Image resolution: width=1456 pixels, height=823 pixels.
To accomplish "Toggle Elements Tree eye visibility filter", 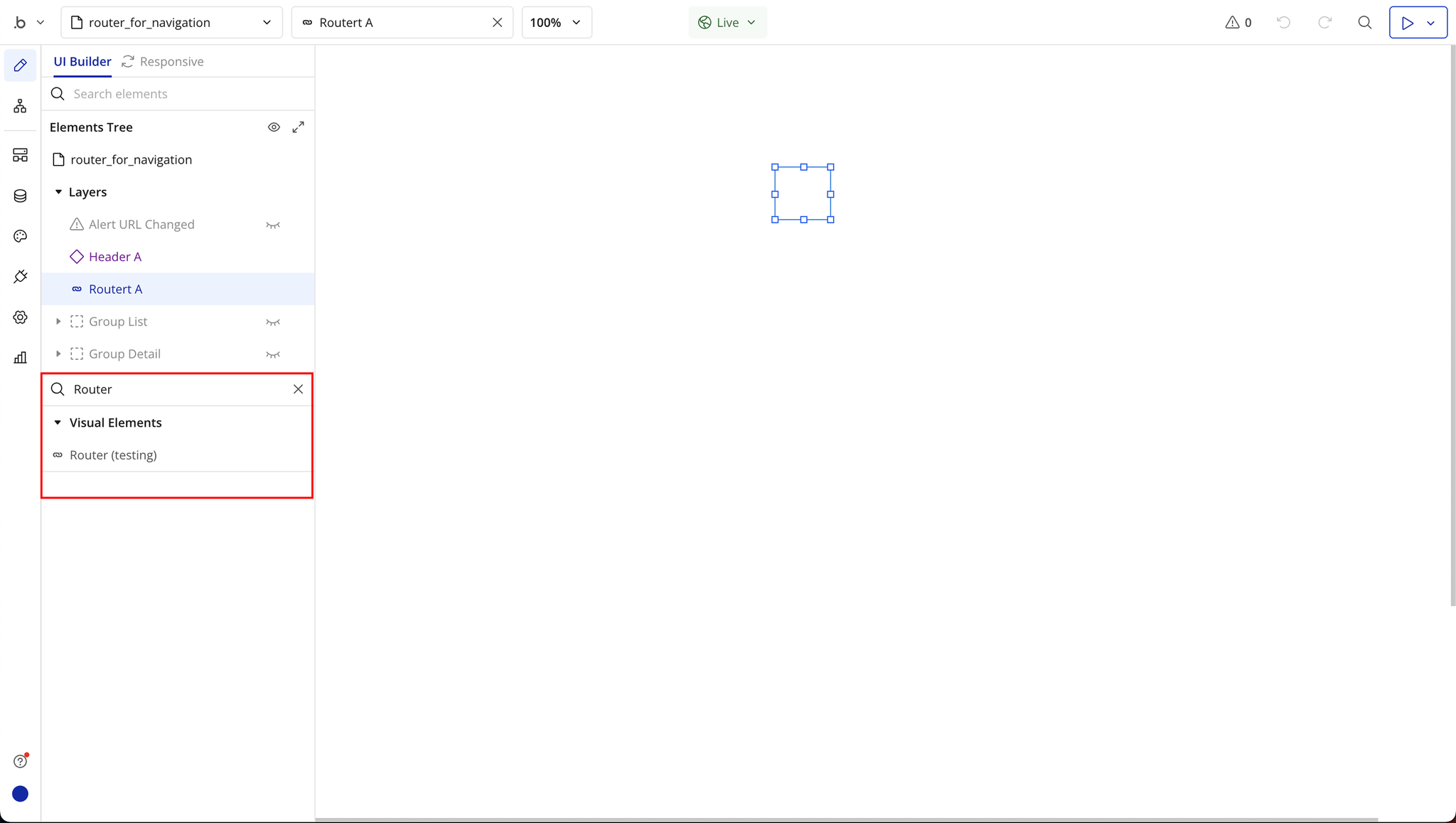I will pos(274,127).
